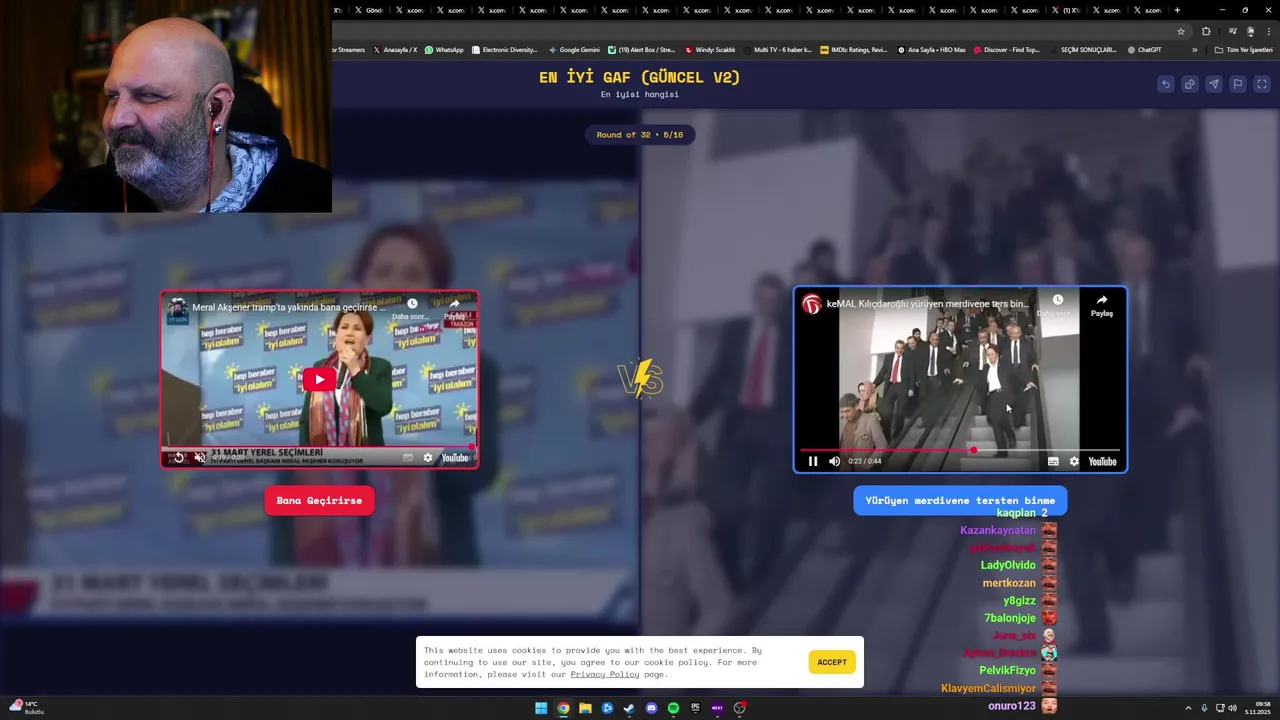Open the WhatsApp bookmark
The image size is (1280, 720).
(x=444, y=49)
